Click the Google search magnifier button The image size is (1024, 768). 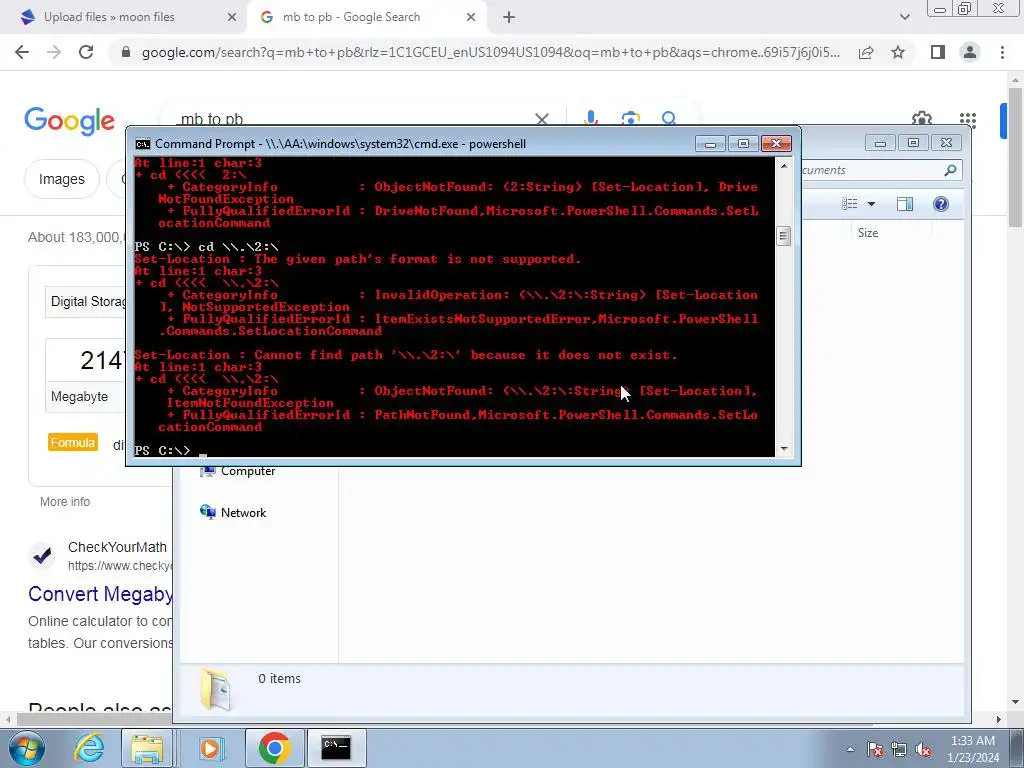(669, 118)
